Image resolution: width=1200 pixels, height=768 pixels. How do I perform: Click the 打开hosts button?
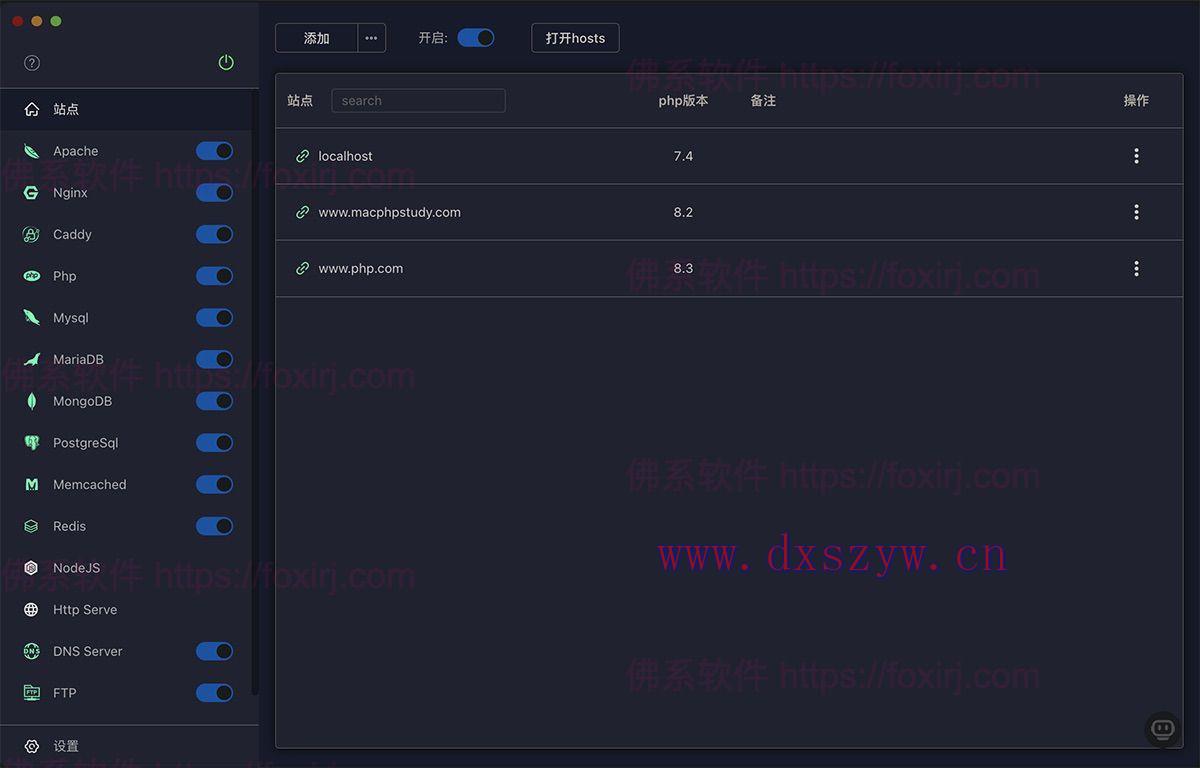(x=575, y=38)
